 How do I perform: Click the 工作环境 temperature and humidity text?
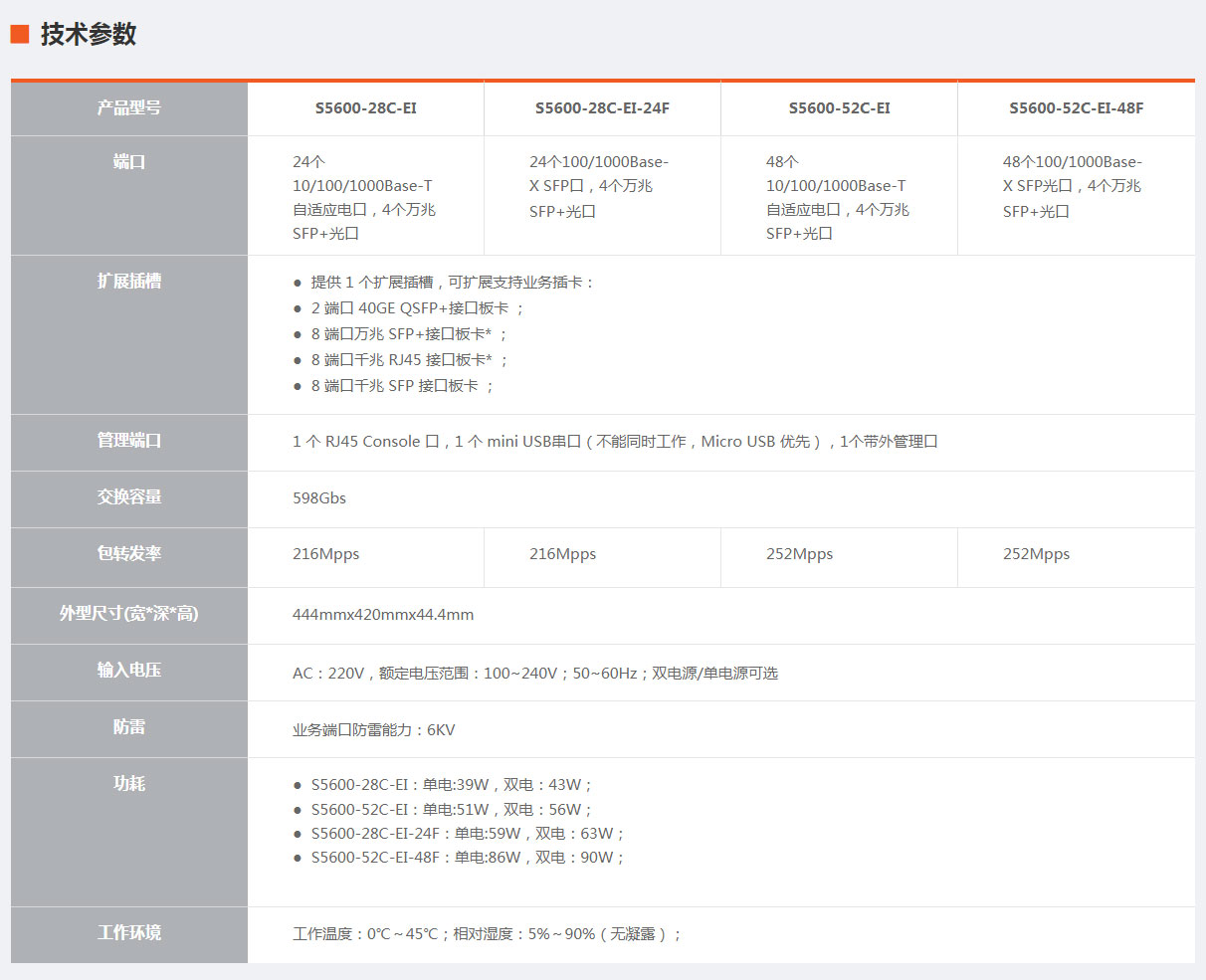(x=487, y=934)
